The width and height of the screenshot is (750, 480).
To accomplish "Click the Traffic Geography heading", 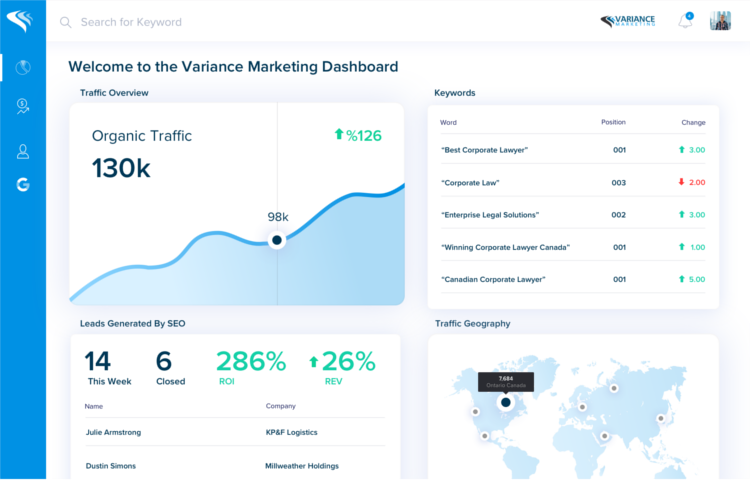I will 473,324.
